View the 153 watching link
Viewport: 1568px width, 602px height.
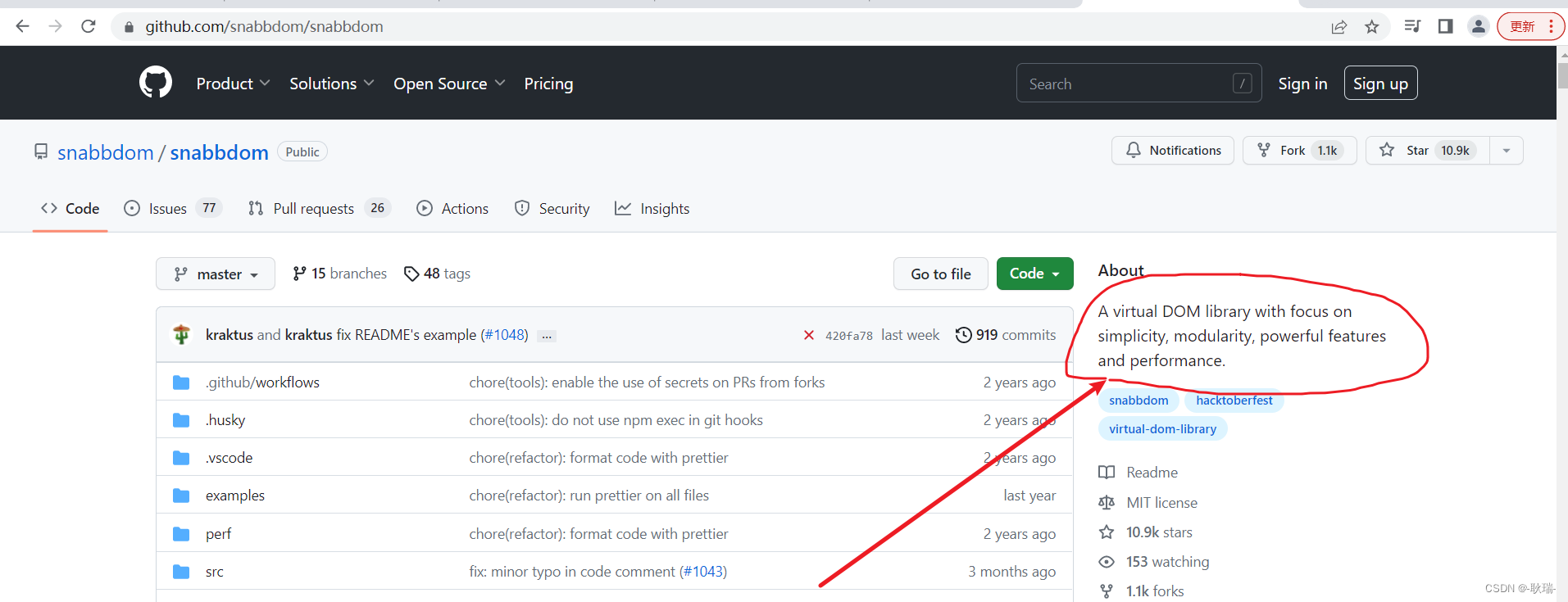pos(1153,562)
